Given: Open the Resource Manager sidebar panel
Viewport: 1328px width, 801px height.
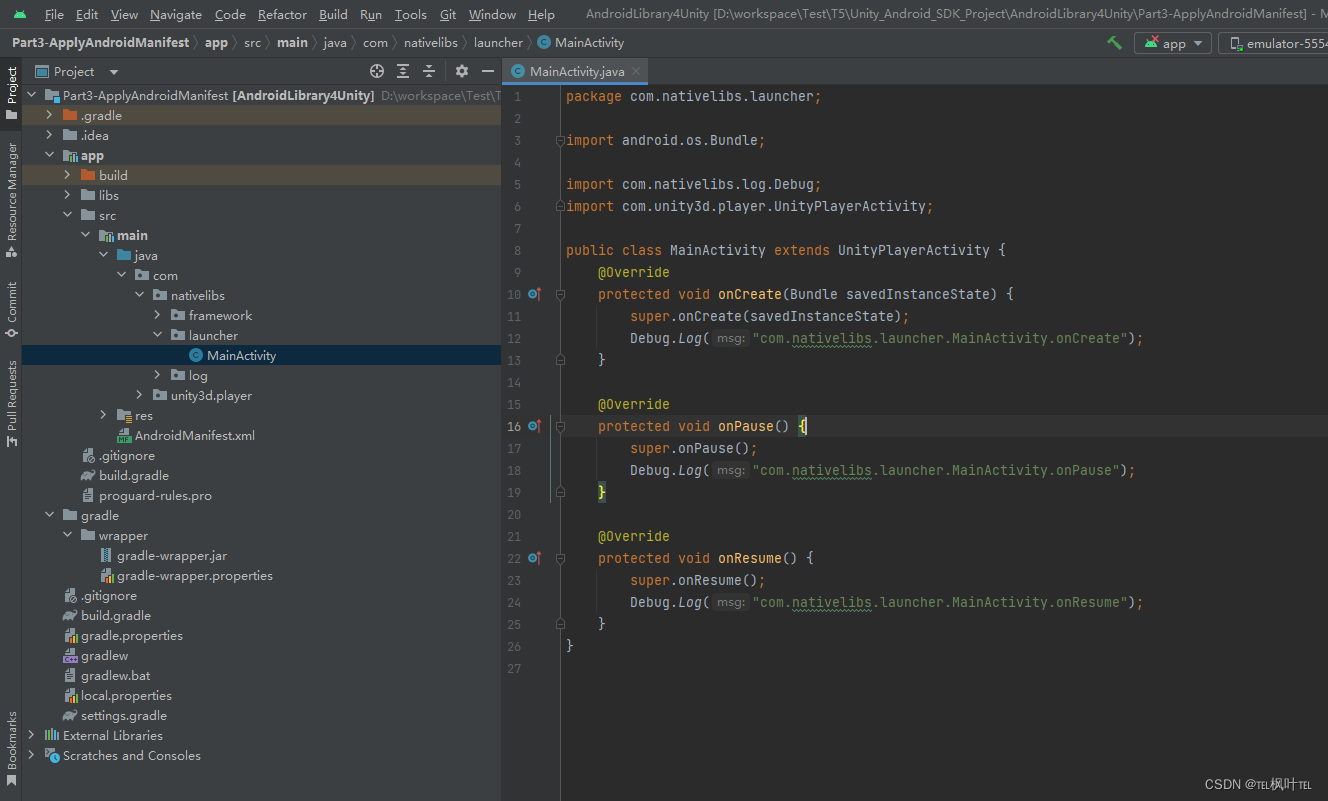Looking at the screenshot, I should [x=11, y=189].
